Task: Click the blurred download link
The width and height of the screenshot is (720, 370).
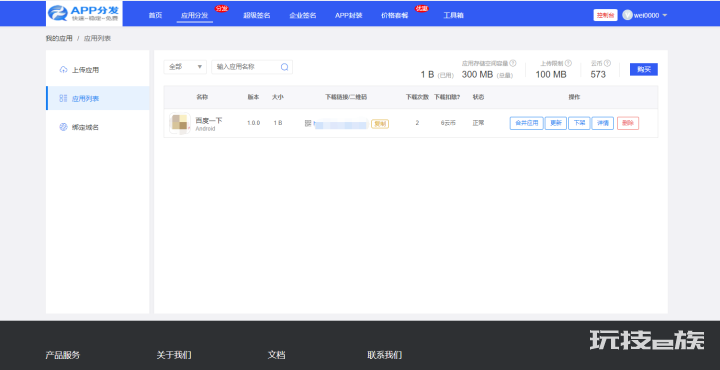Action: 341,124
